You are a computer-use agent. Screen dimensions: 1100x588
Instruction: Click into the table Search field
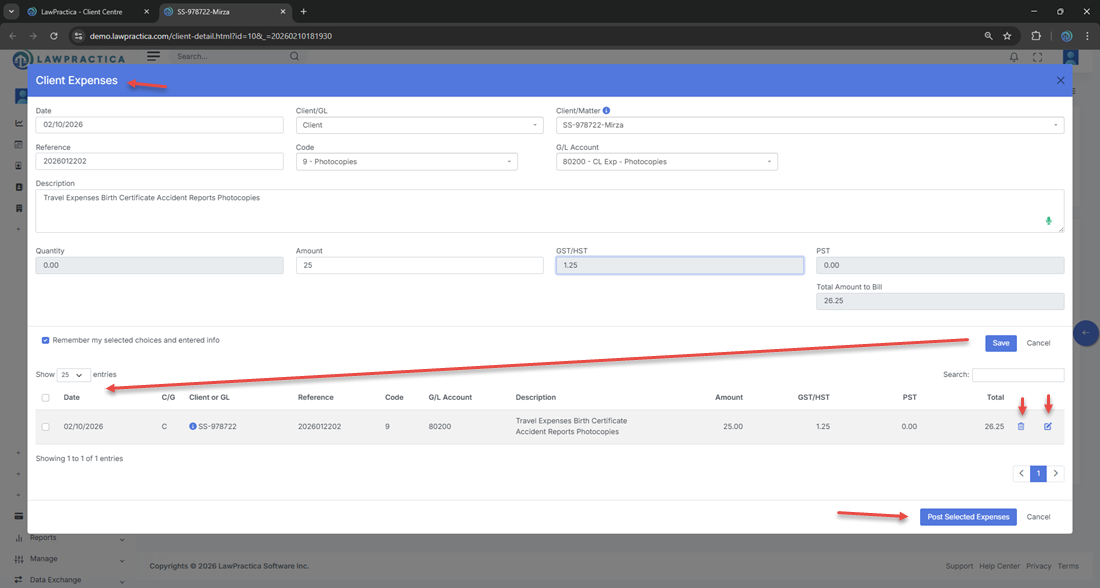(x=1017, y=375)
